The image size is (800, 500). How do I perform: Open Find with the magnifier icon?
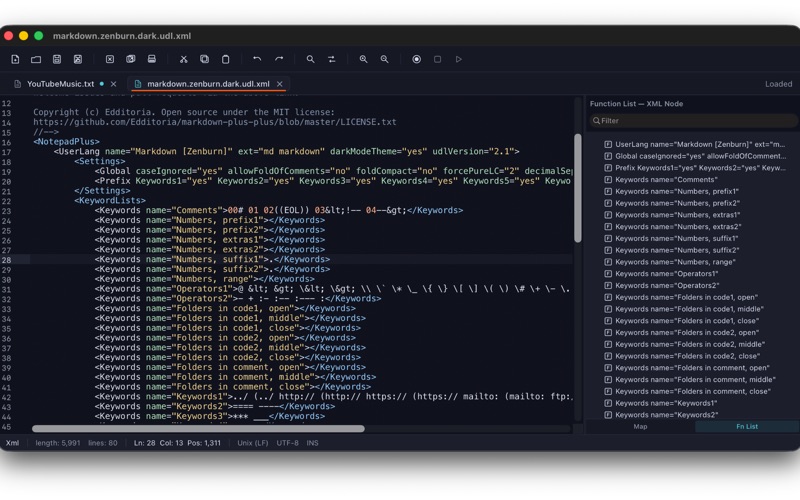pos(310,59)
